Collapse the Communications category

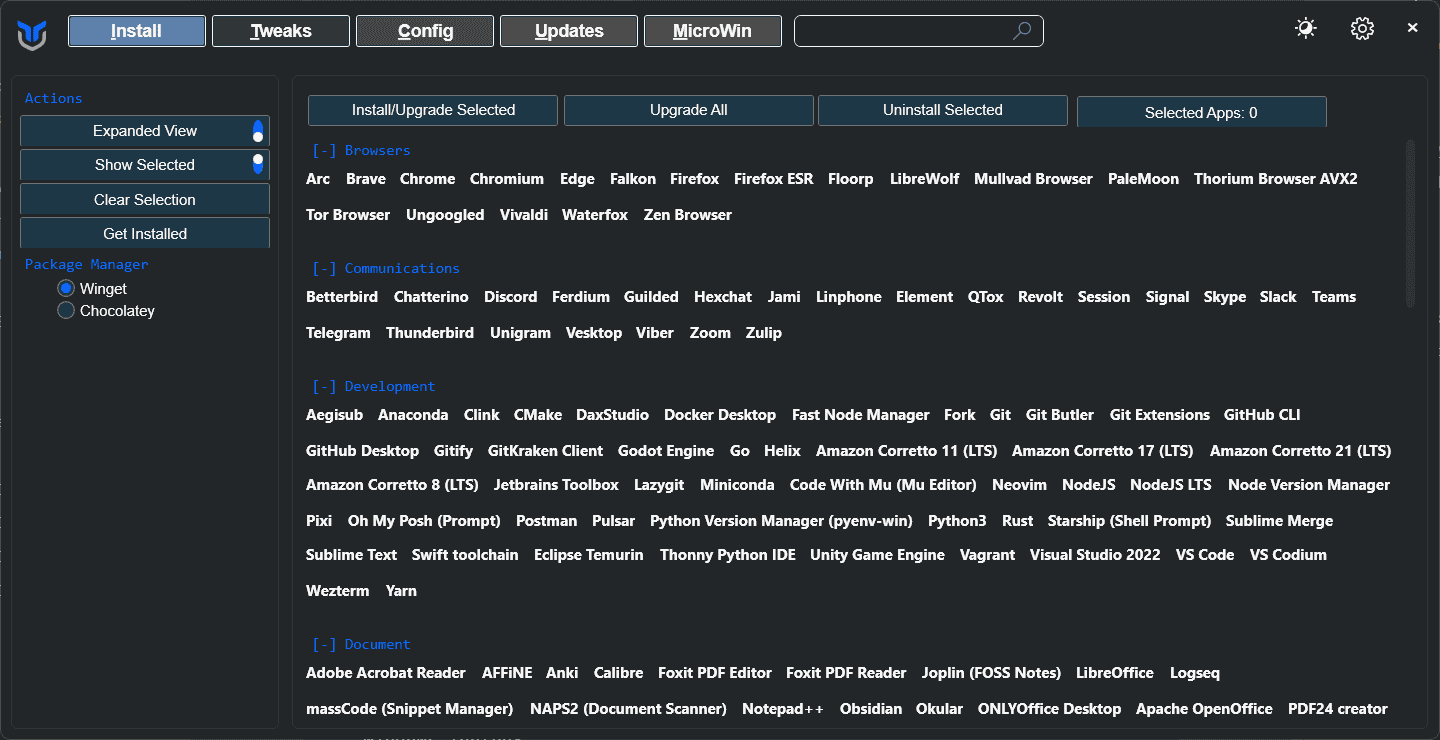click(324, 269)
